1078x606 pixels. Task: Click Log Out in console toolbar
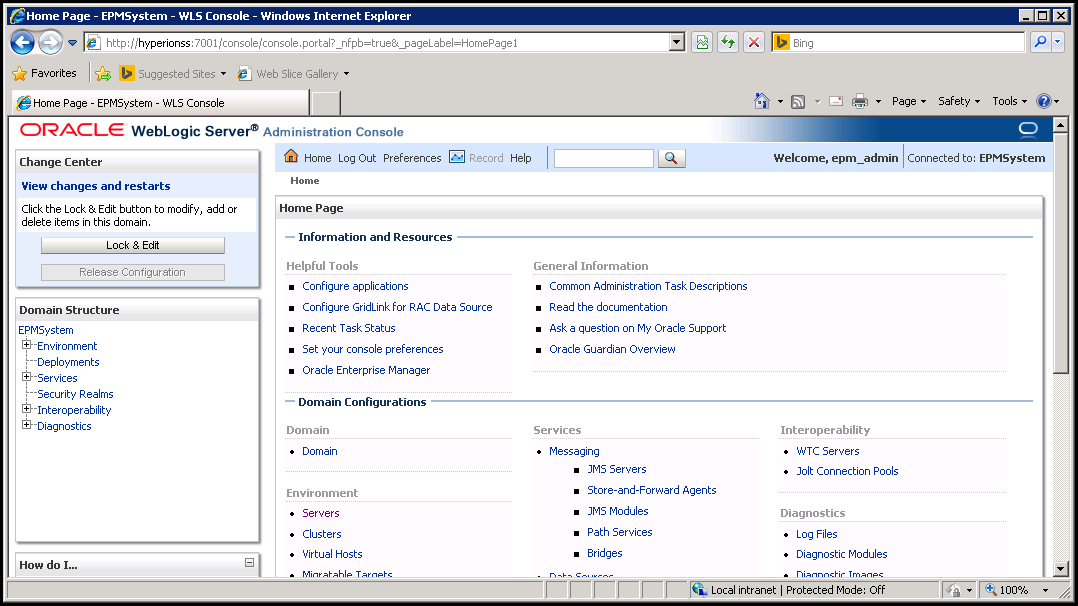click(x=357, y=158)
